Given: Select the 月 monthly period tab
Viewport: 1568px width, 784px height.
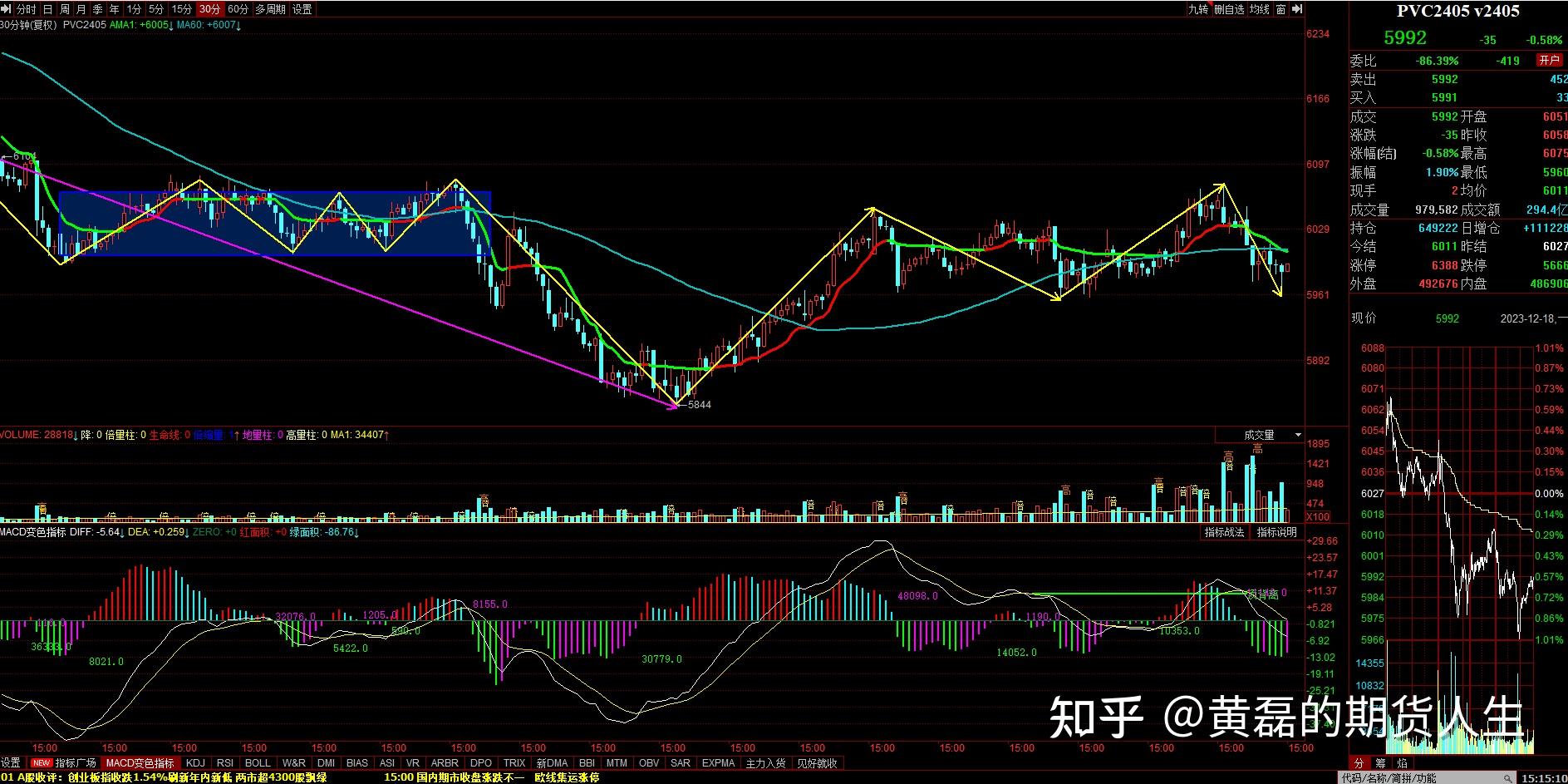Looking at the screenshot, I should [x=81, y=9].
